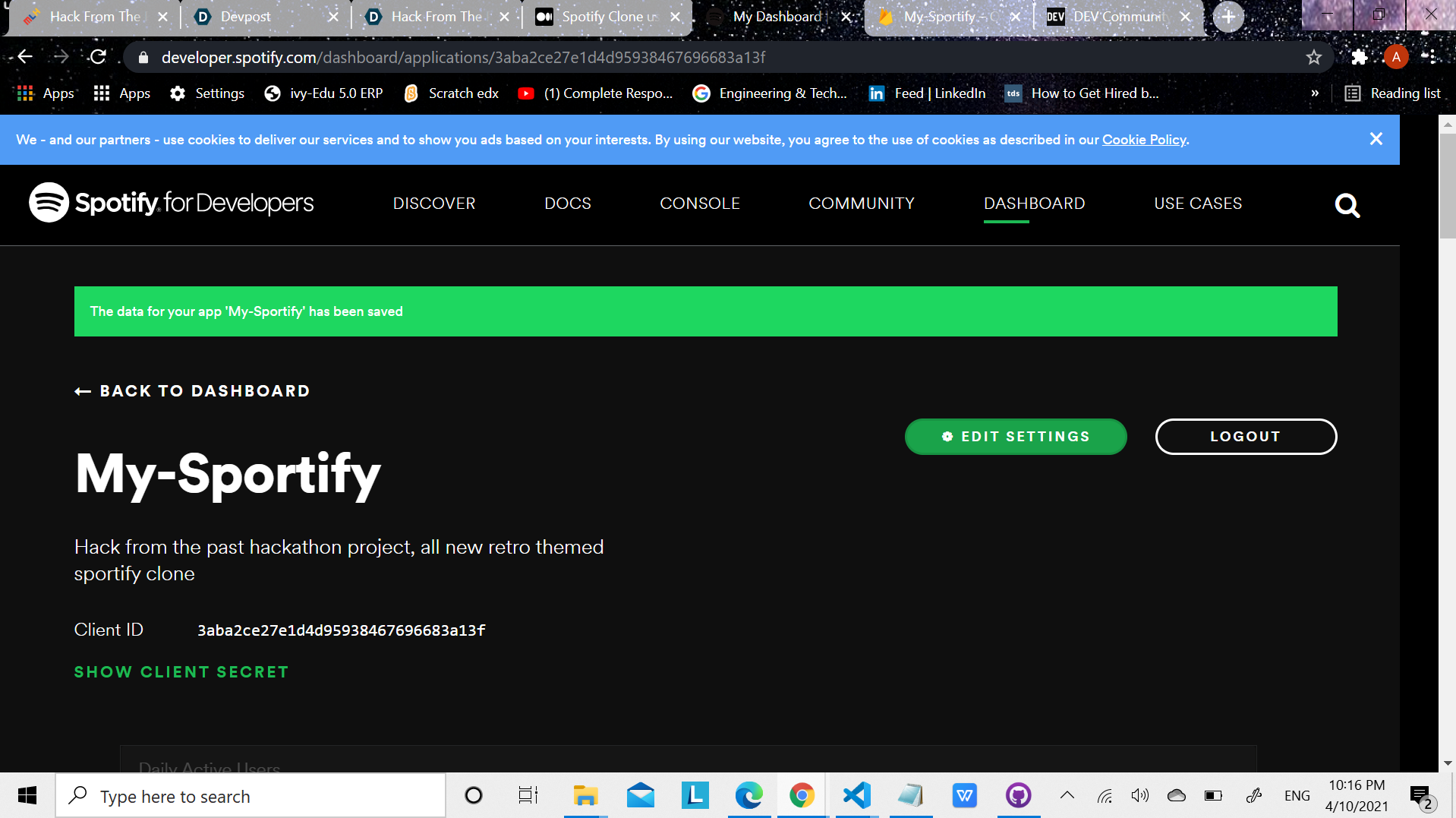Open the Settings bookmark
Viewport: 1456px width, 818px height.
click(x=207, y=93)
